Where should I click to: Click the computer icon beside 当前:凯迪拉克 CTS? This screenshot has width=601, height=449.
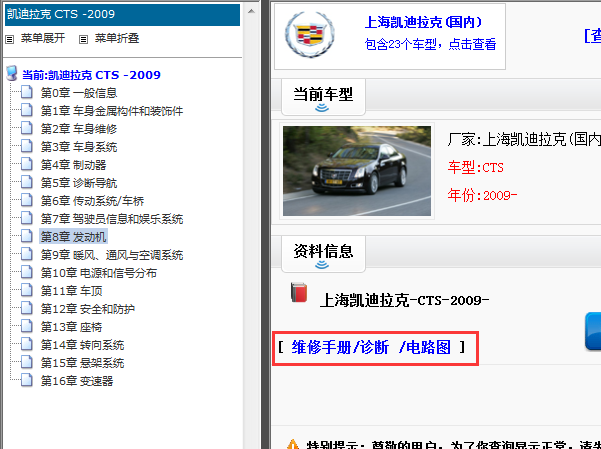(12, 73)
